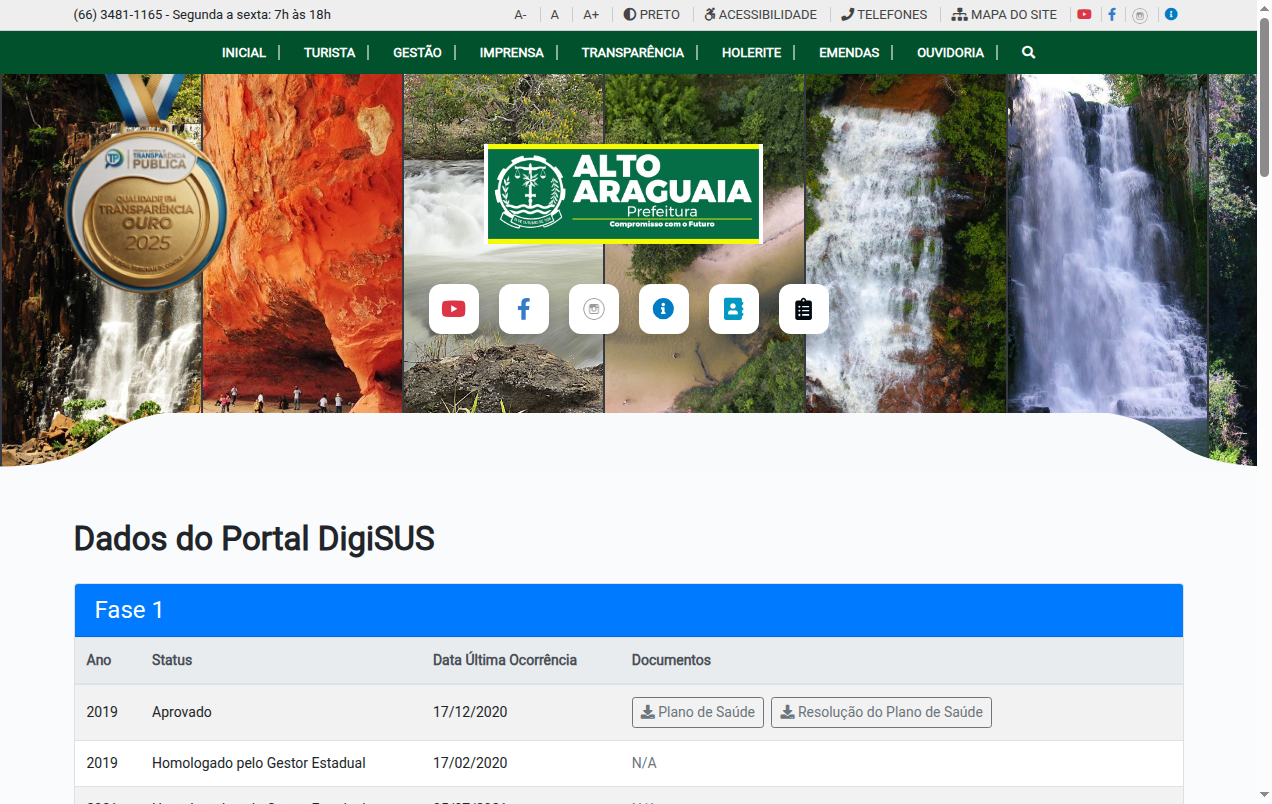Open TRANSPARÊNCIA menu
The image size is (1272, 804).
[633, 52]
